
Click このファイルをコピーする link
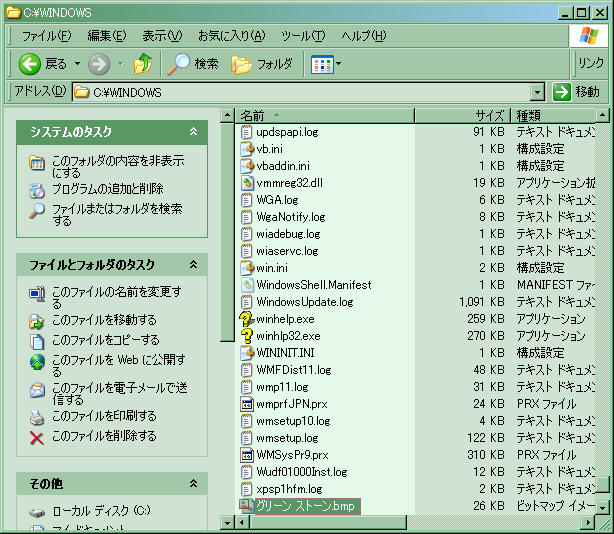coord(106,340)
